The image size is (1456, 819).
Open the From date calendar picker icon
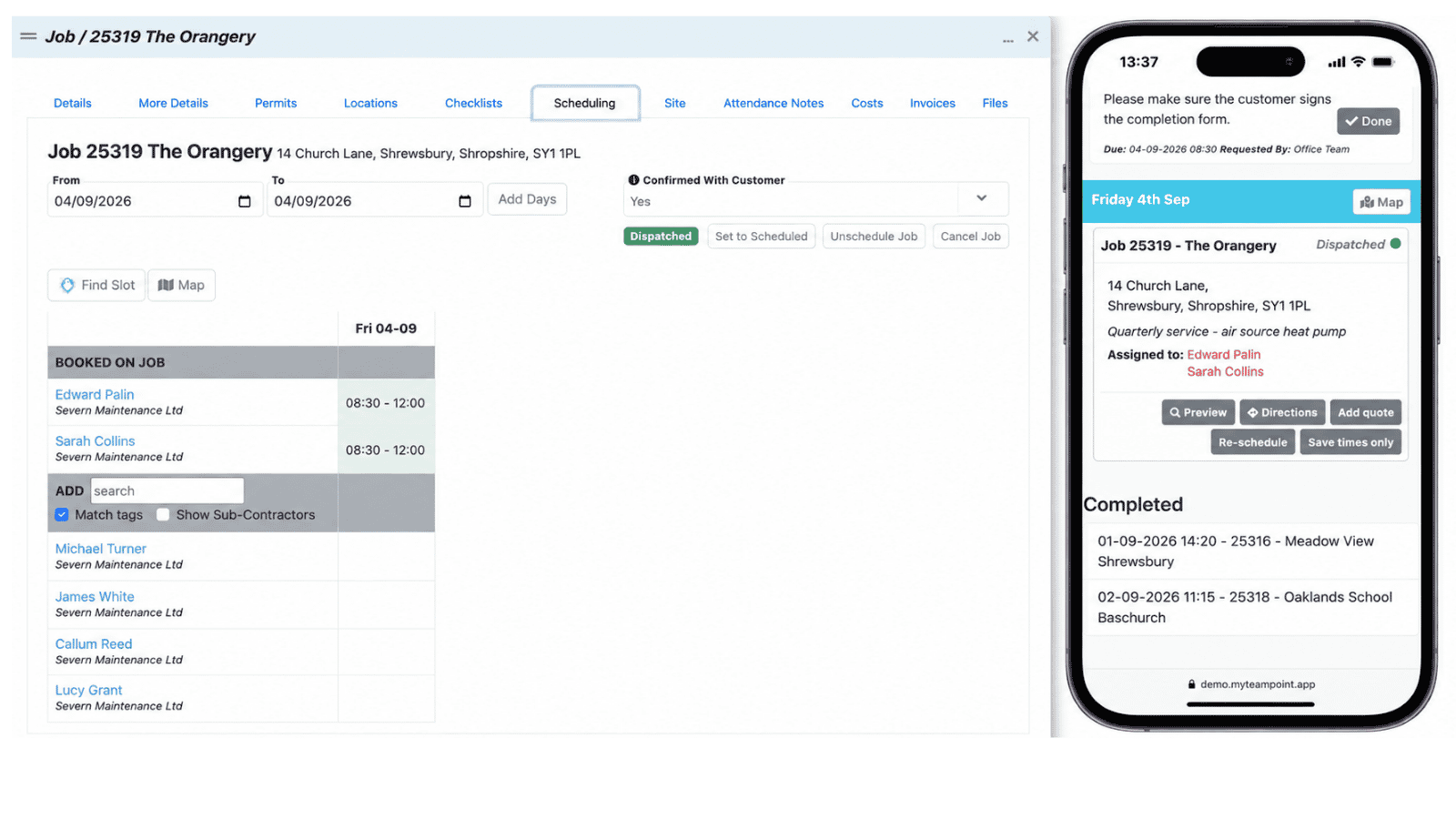(245, 201)
